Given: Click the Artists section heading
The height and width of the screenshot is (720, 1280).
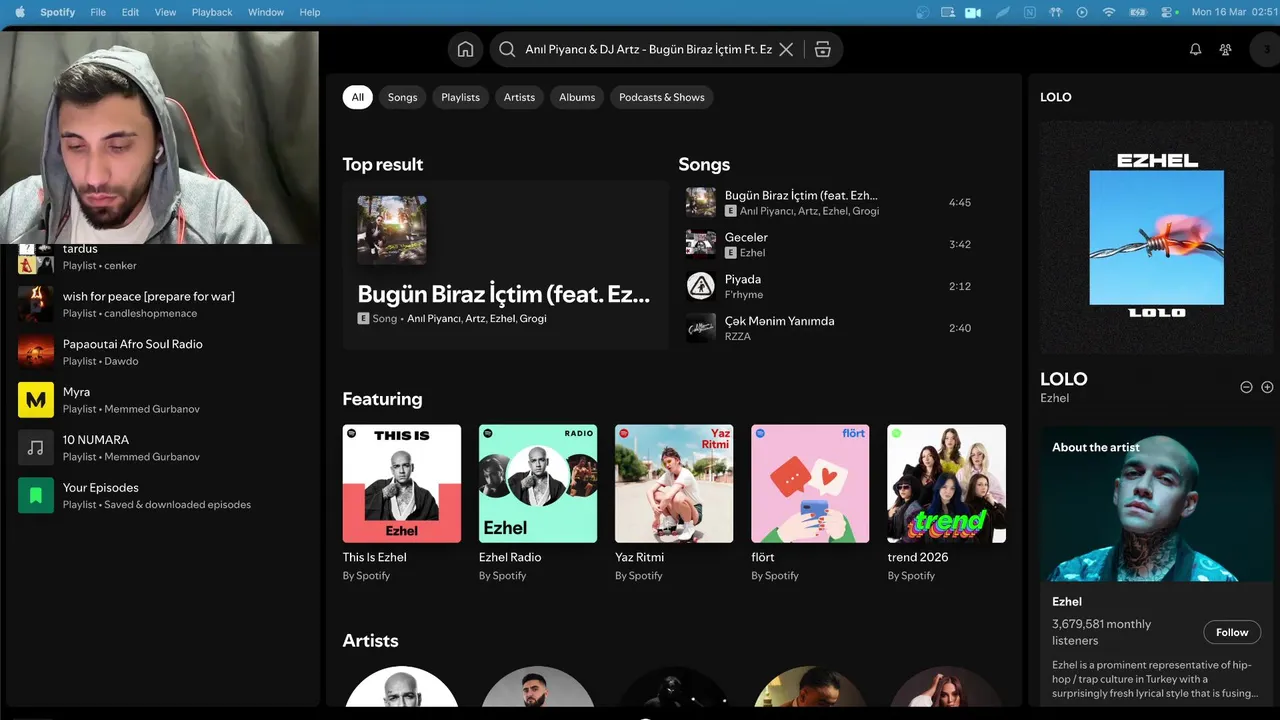Looking at the screenshot, I should 370,641.
